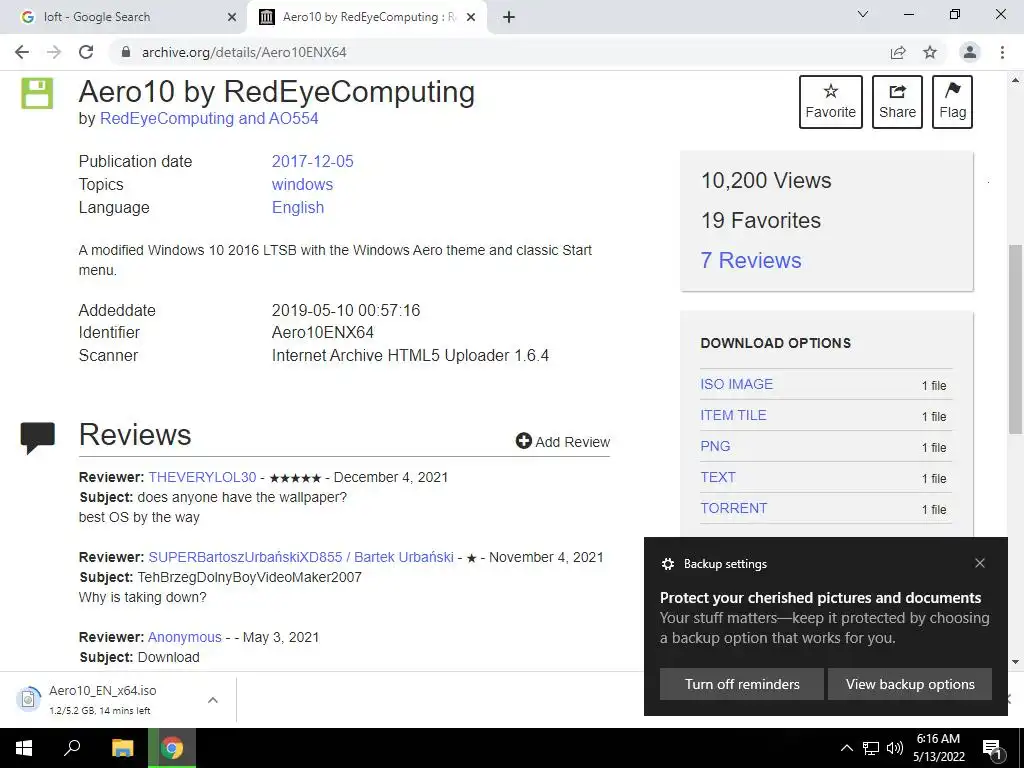The width and height of the screenshot is (1024, 768).
Task: Download the PNG file
Action: click(715, 446)
